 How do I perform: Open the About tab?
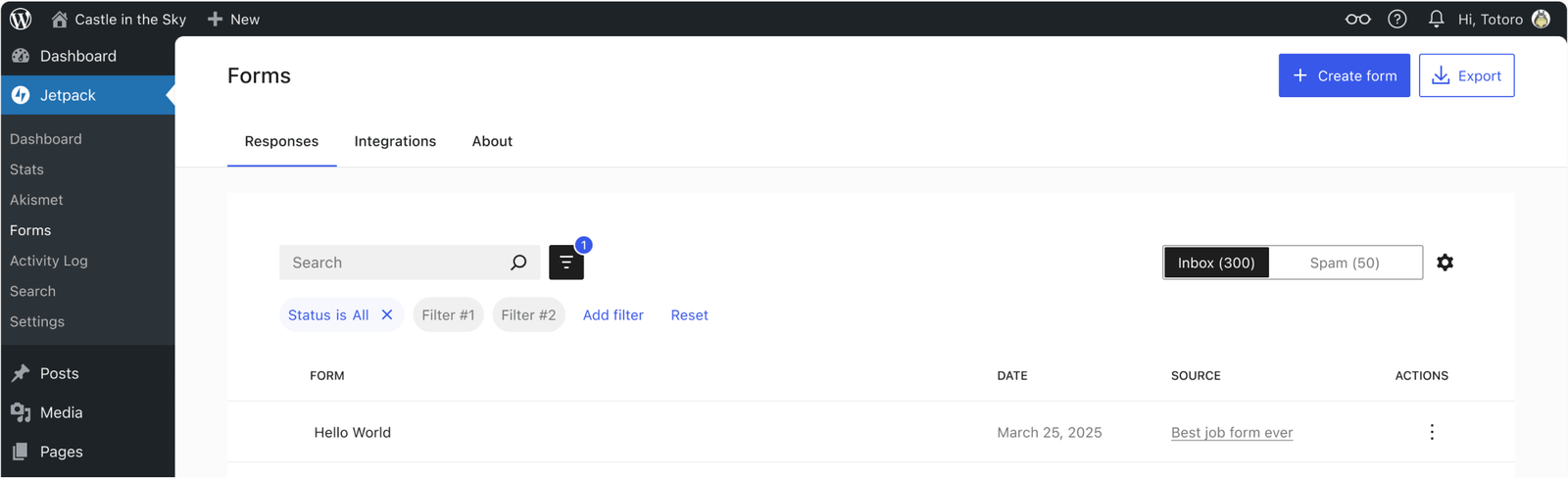492,141
